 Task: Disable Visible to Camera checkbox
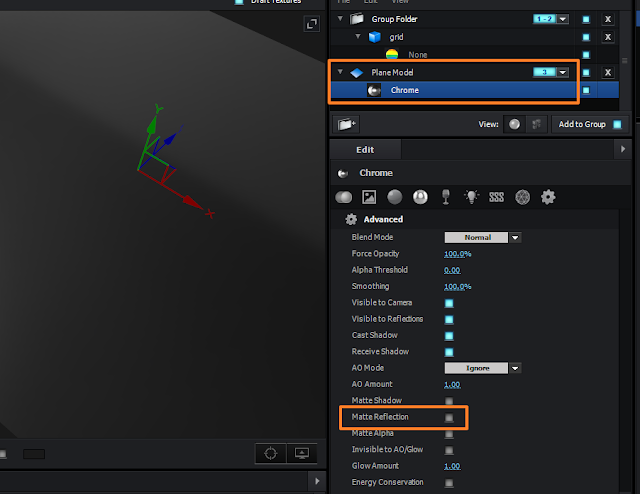pyautogui.click(x=449, y=303)
